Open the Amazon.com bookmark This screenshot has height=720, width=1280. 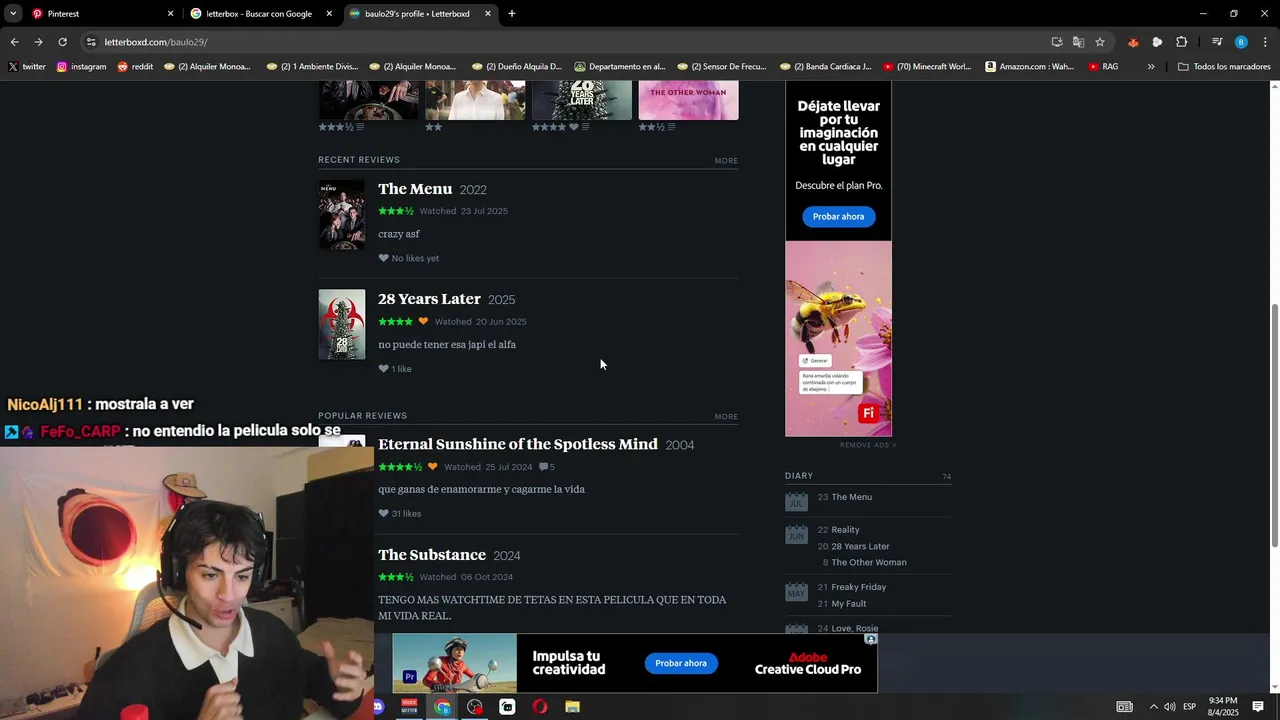tap(1029, 67)
